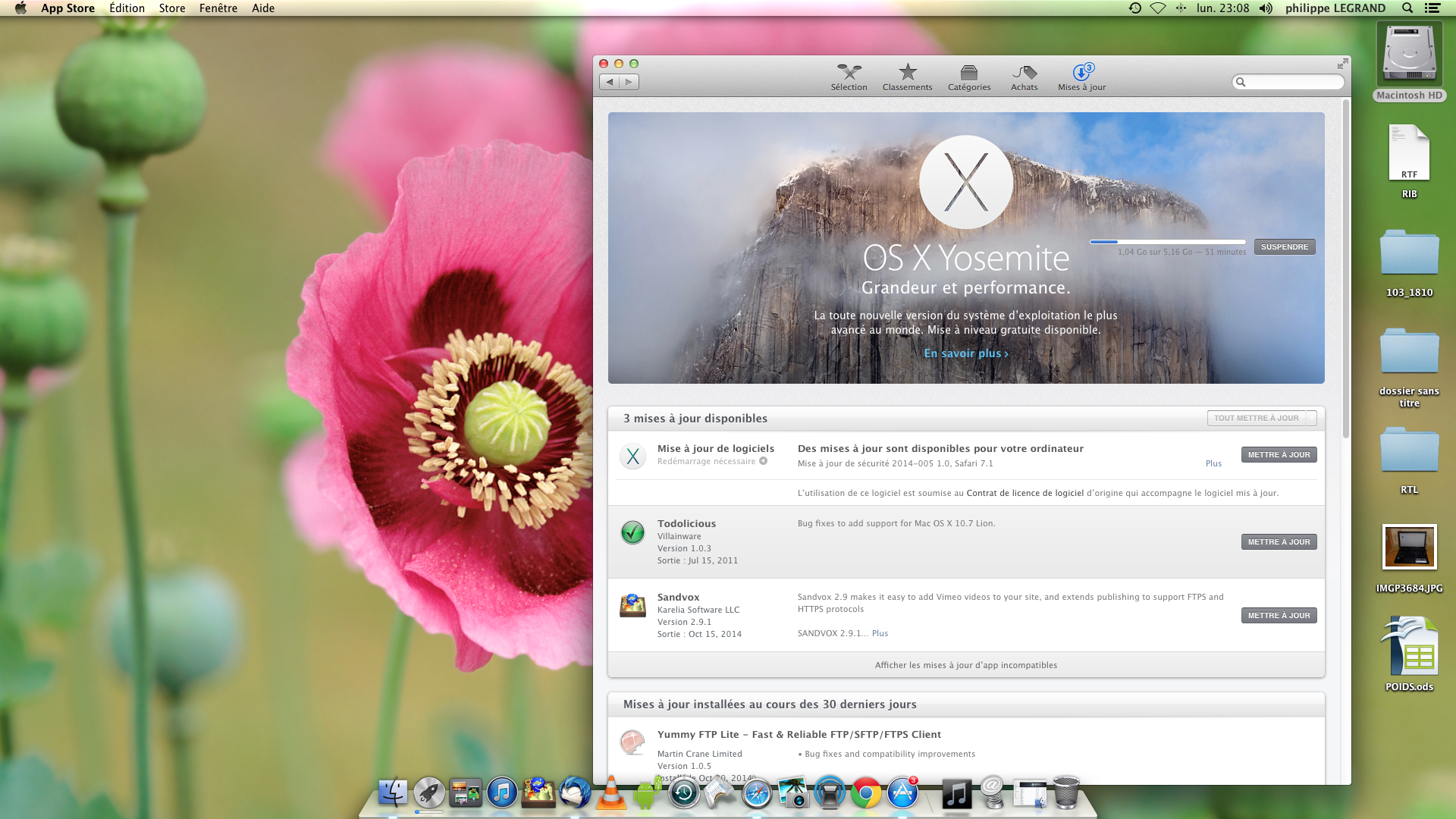Expand Plus link for security update details

[1213, 463]
